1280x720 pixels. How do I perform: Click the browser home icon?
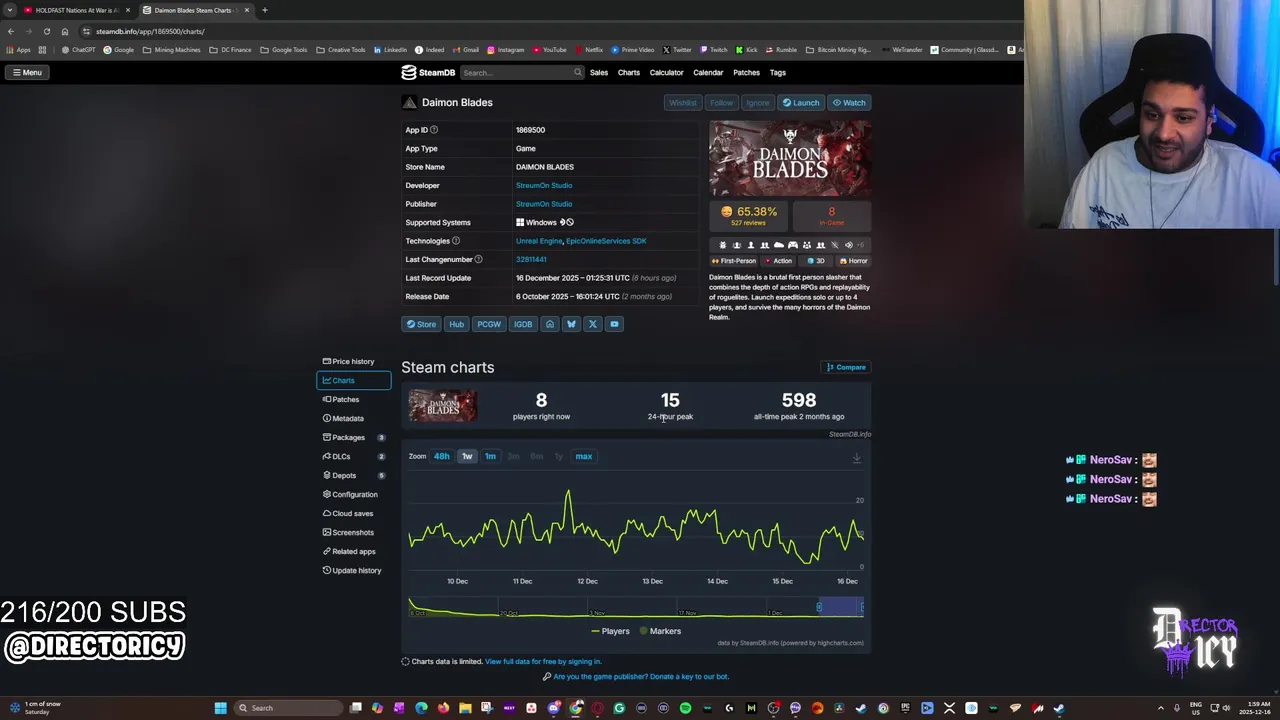coord(65,31)
